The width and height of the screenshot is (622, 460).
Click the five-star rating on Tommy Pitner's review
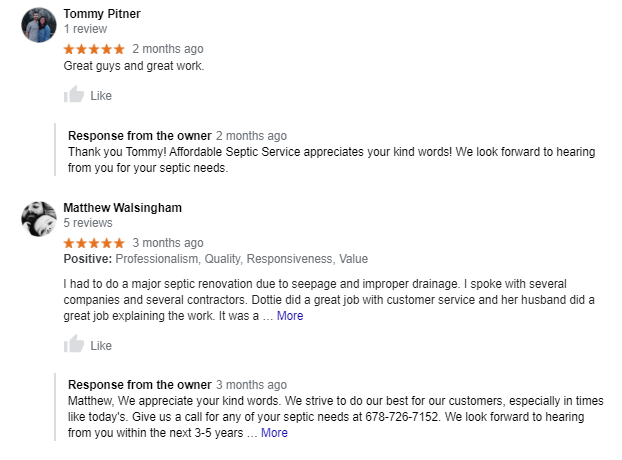coord(94,48)
